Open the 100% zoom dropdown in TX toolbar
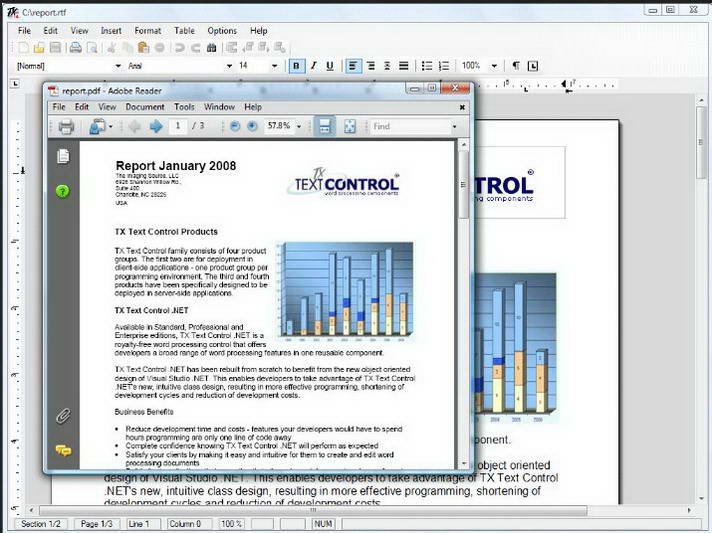 (x=494, y=66)
